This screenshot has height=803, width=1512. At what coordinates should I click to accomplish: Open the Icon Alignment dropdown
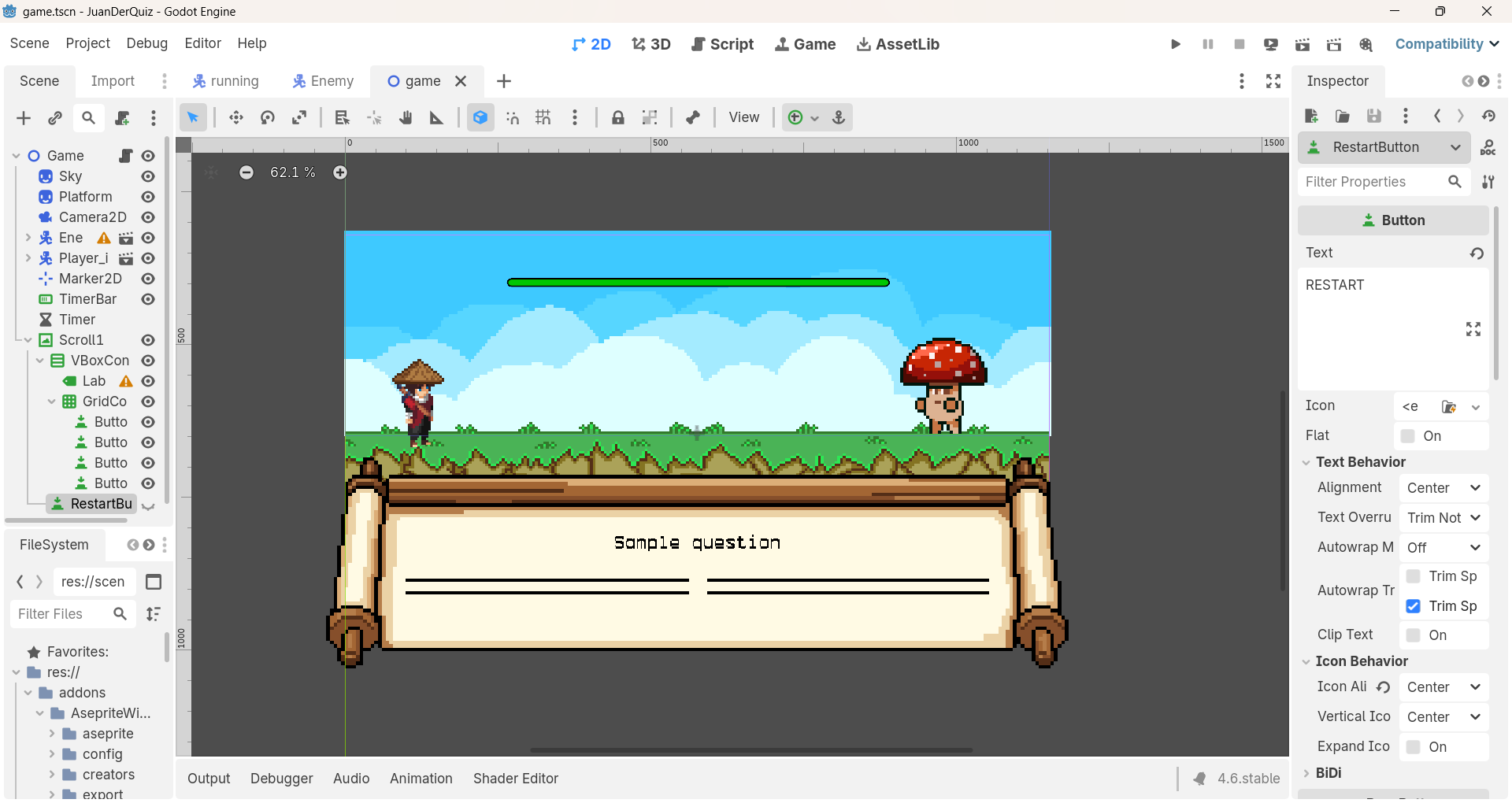[x=1443, y=687]
